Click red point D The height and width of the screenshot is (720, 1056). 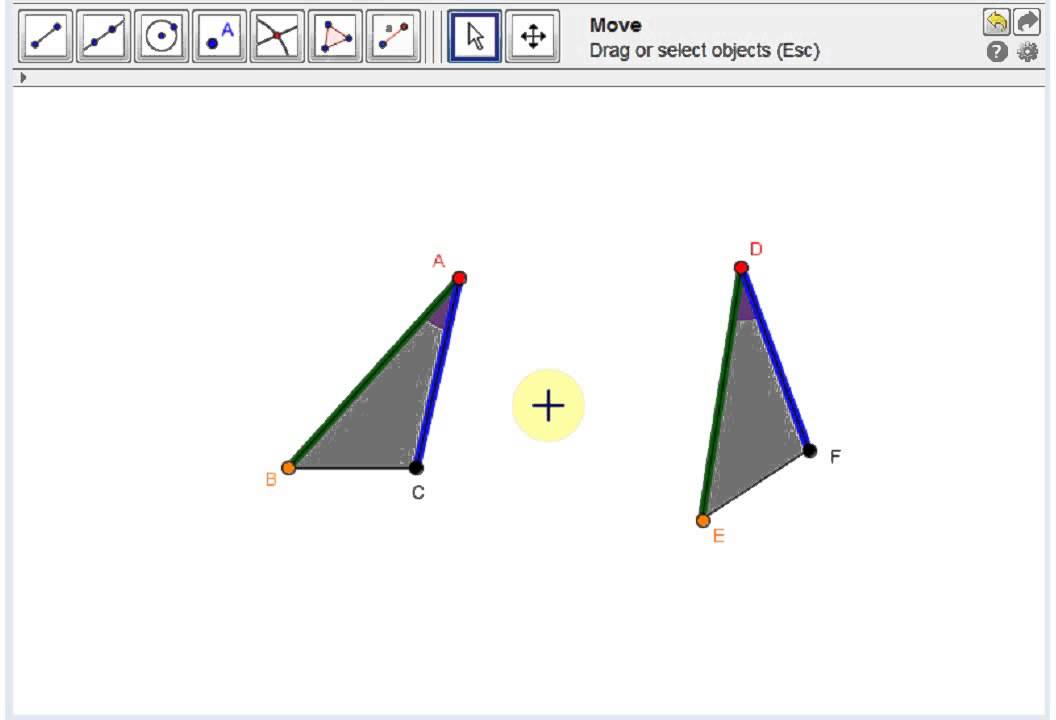point(741,268)
